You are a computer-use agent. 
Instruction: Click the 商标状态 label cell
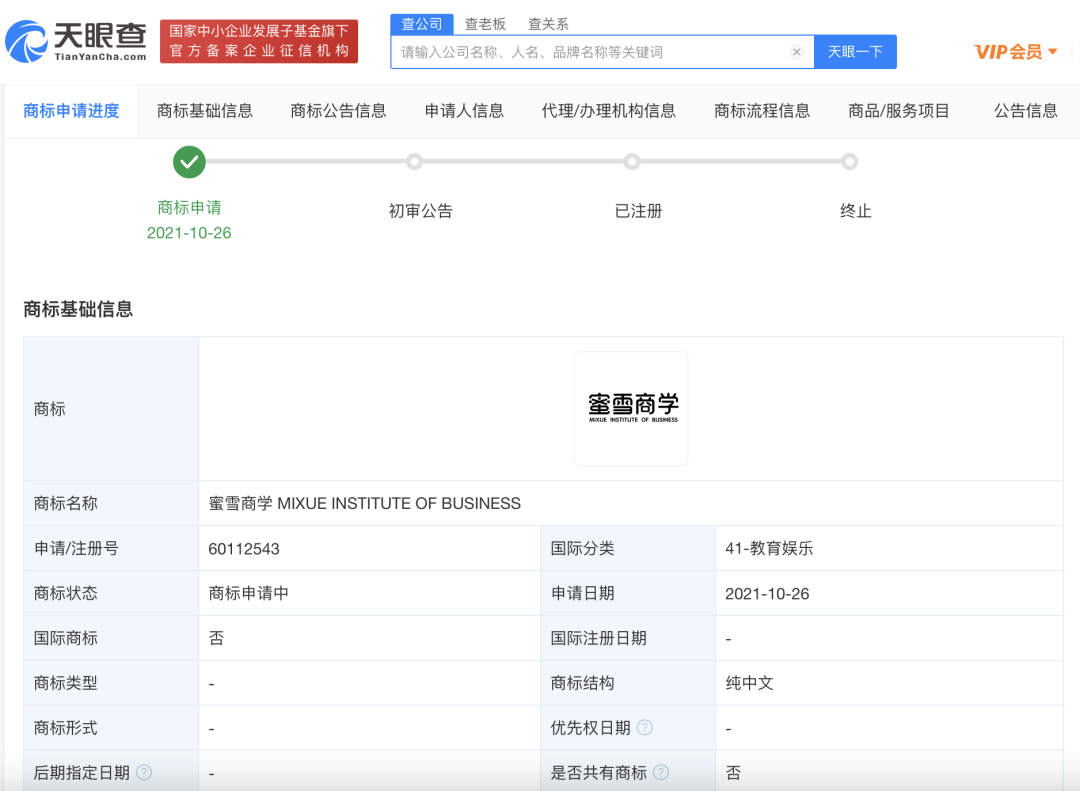(x=111, y=593)
